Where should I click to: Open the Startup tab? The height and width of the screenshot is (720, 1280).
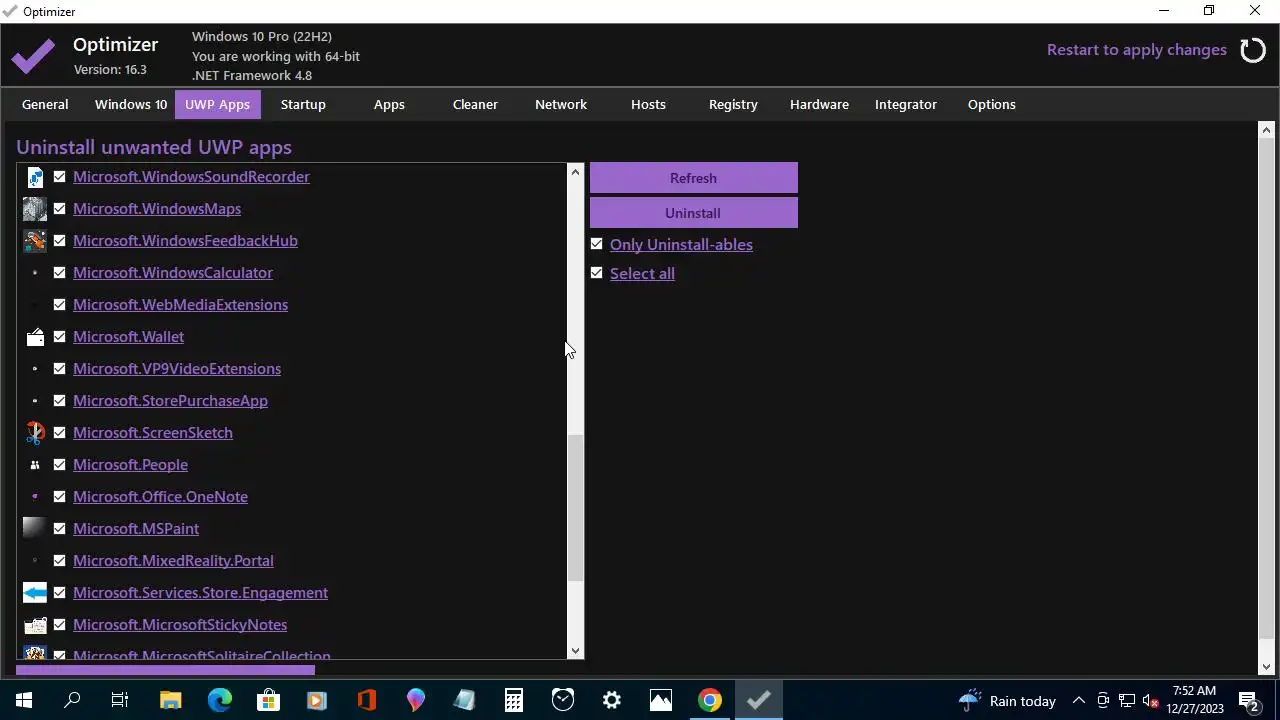303,104
